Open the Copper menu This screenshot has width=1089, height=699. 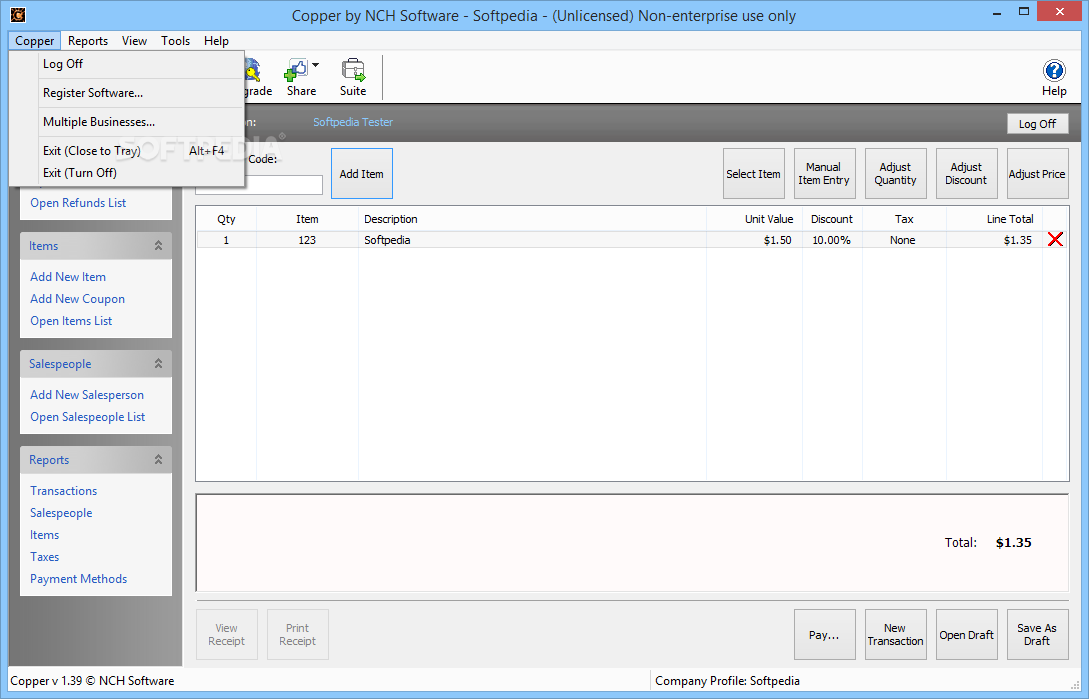35,41
